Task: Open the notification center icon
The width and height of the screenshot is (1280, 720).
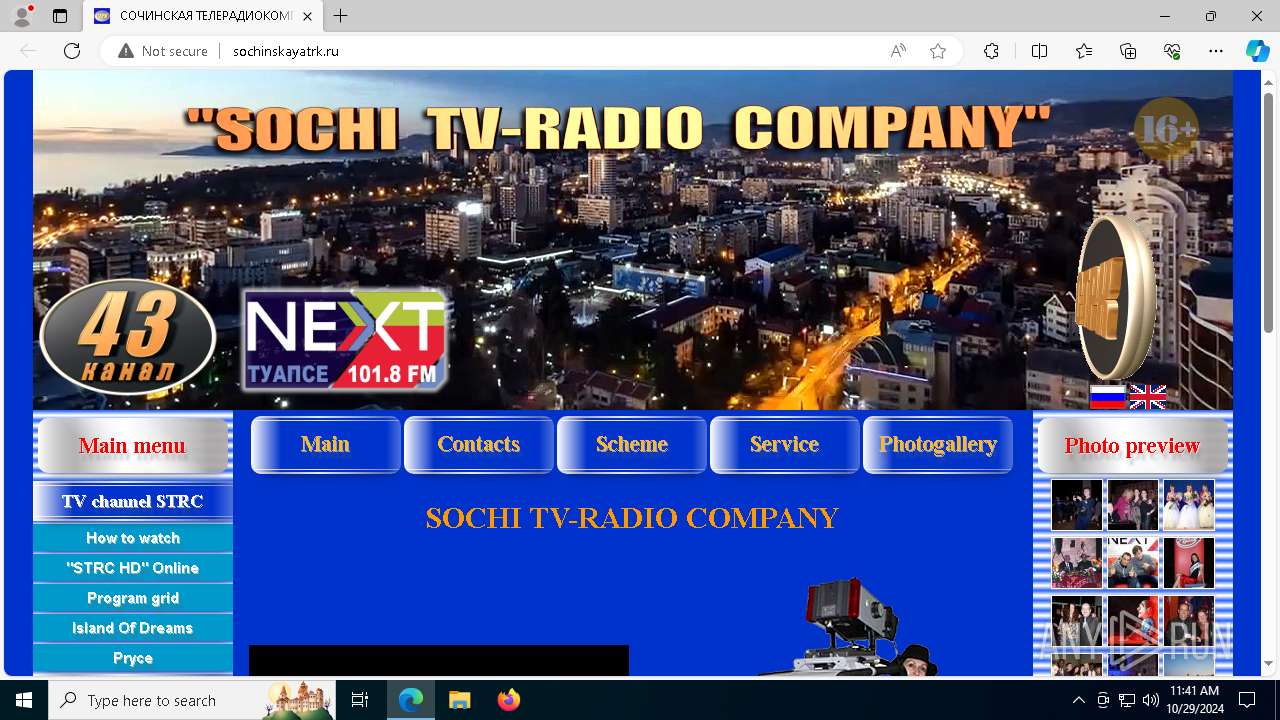Action: point(1247,700)
